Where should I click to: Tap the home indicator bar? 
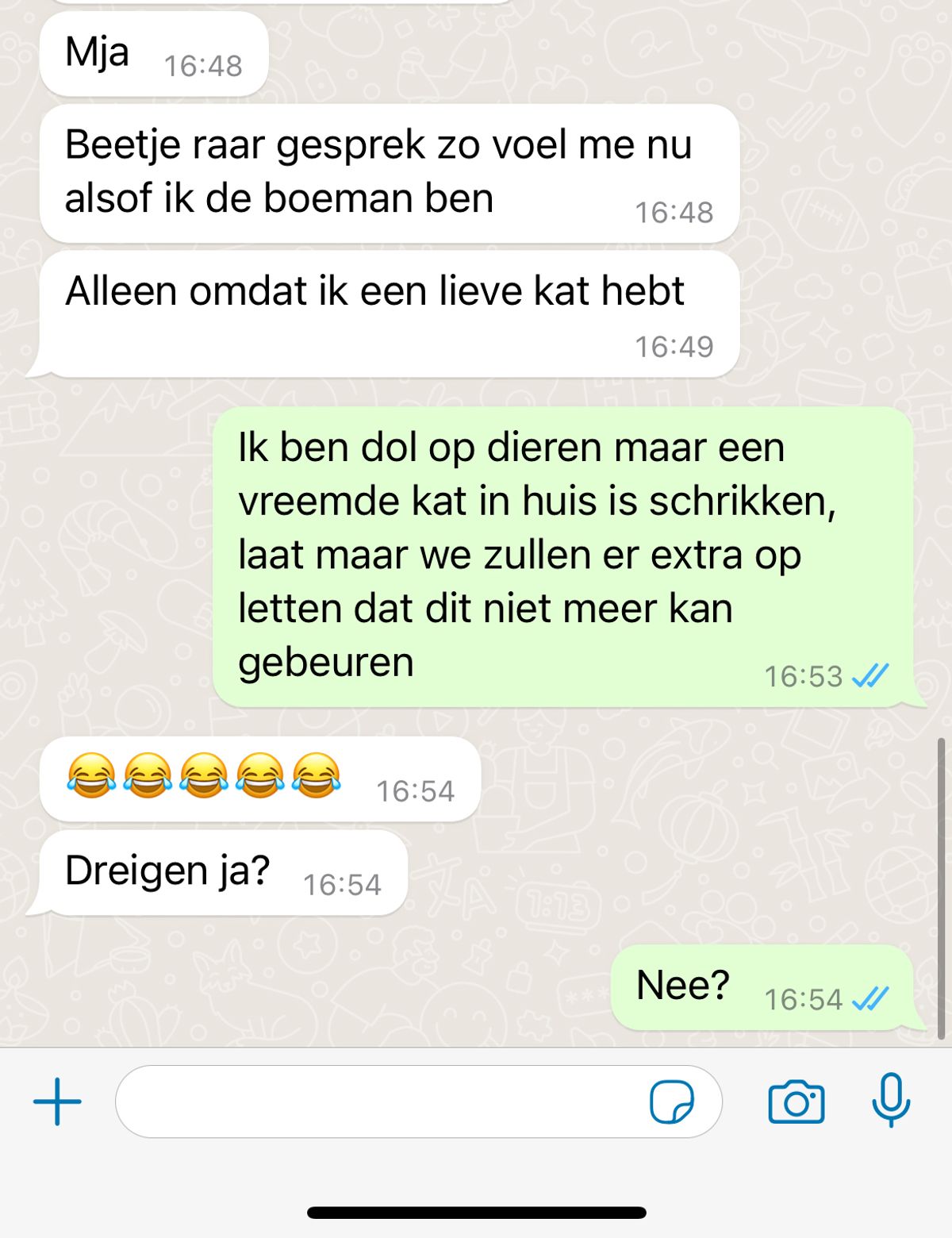click(x=476, y=1213)
